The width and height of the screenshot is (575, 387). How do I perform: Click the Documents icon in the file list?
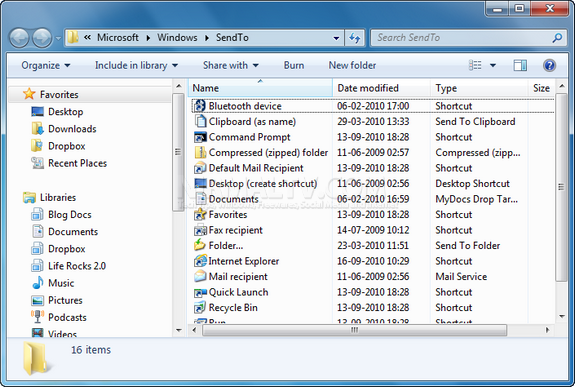200,199
